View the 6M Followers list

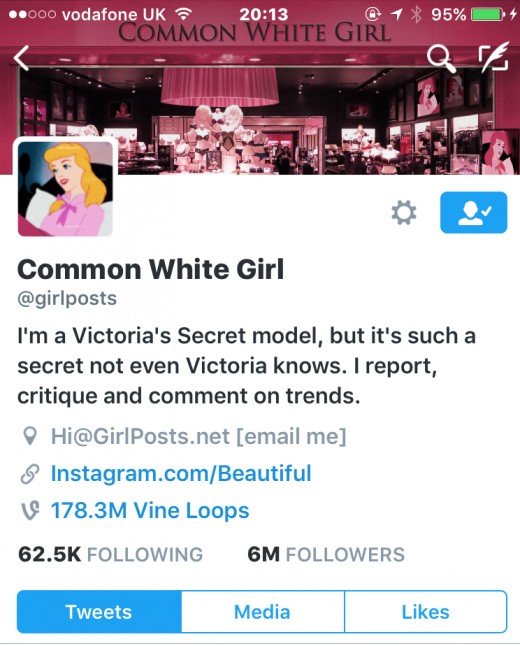[x=326, y=554]
